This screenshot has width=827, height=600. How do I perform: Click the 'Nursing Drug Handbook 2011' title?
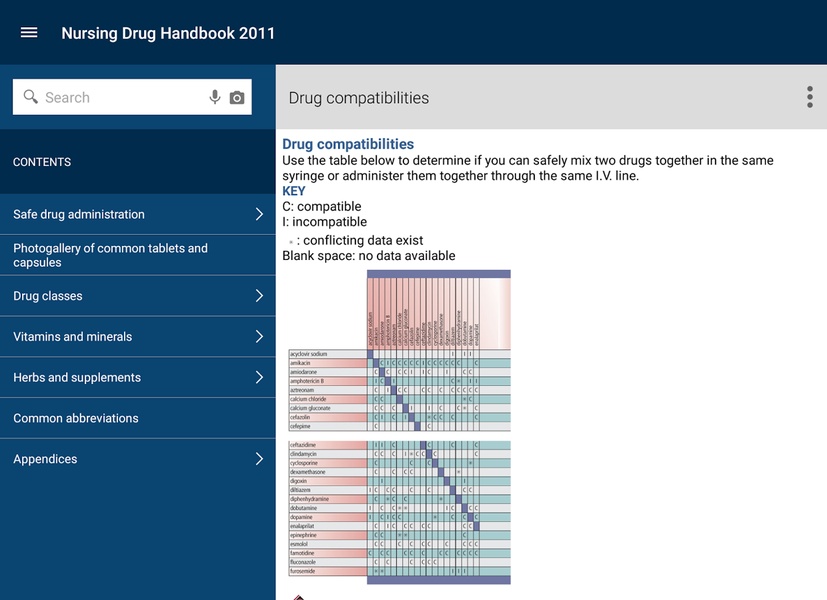click(168, 33)
